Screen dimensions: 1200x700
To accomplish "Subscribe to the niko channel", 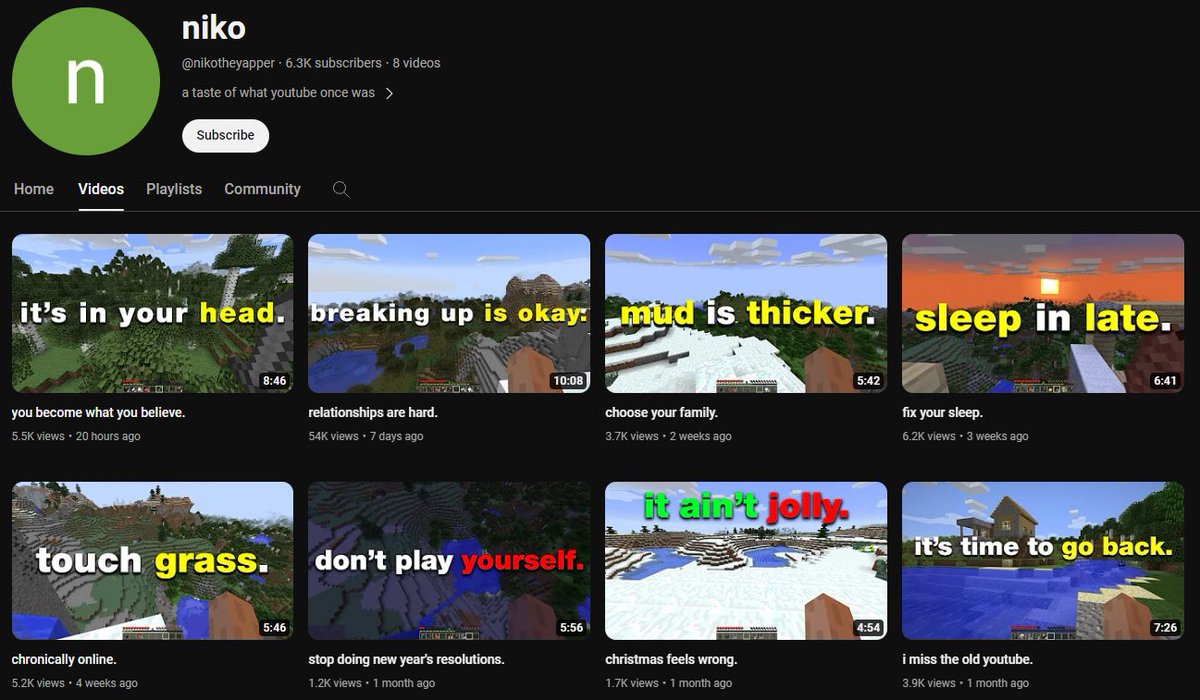I will (x=224, y=135).
